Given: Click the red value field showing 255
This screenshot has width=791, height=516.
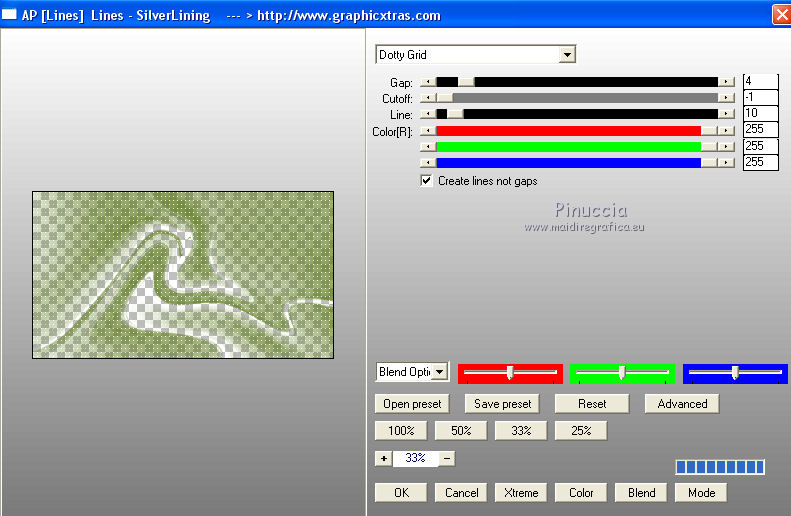Looking at the screenshot, I should [761, 130].
